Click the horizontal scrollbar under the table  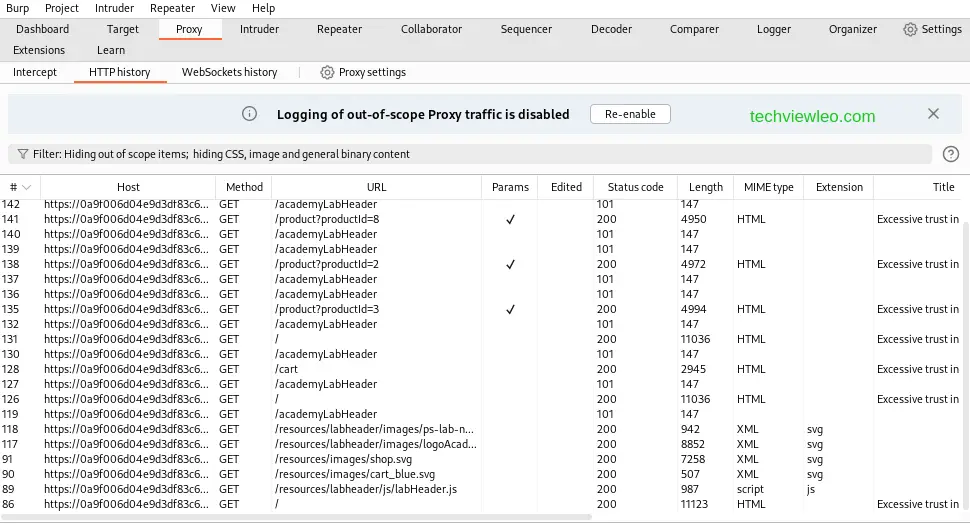tap(300, 517)
